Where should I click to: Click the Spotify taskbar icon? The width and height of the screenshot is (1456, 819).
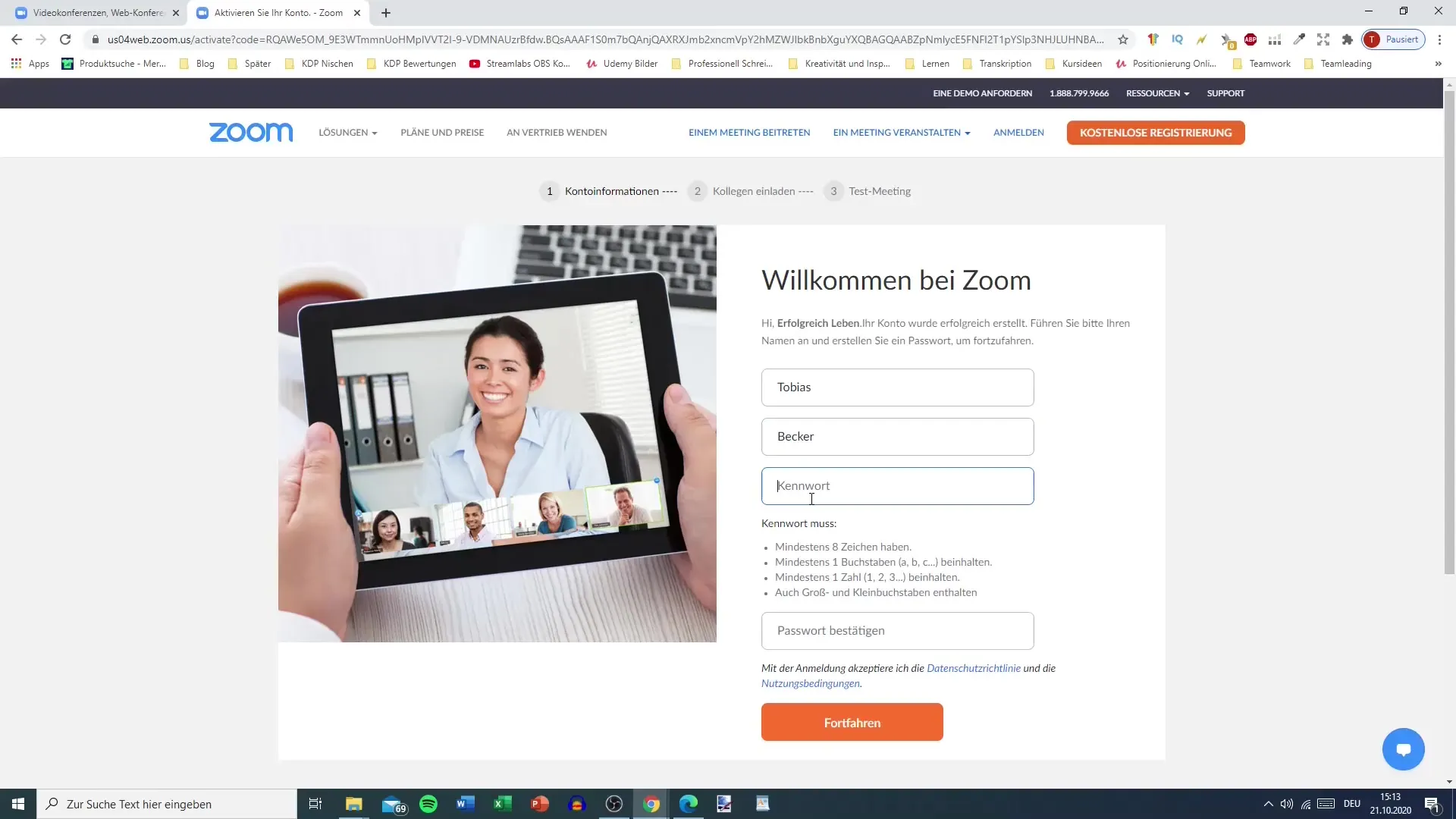(428, 803)
